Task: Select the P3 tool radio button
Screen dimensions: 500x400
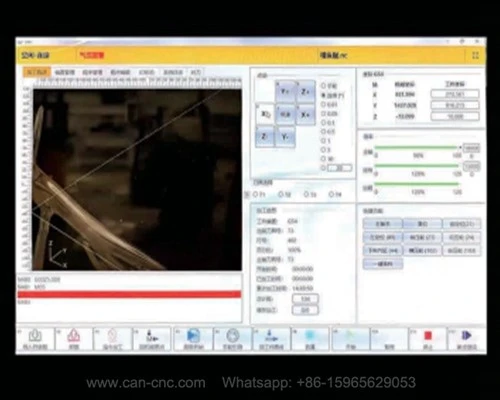Action: click(x=306, y=194)
